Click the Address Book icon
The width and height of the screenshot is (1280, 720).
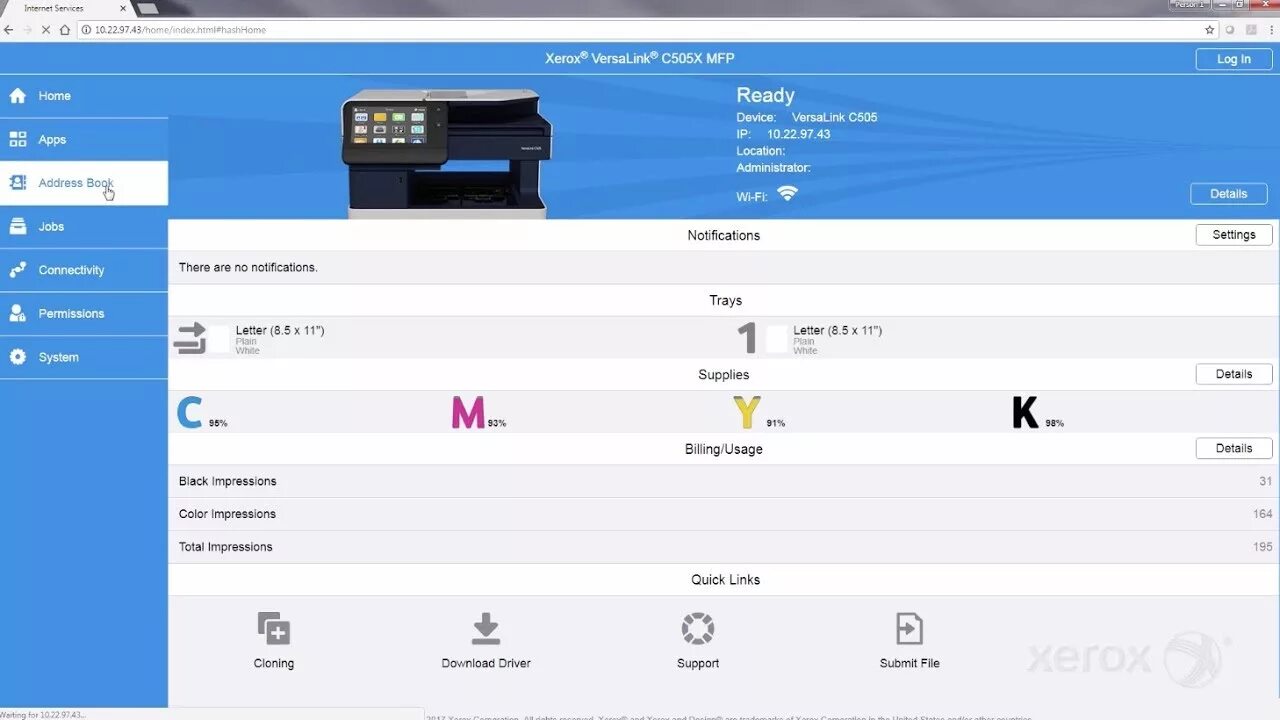17,183
